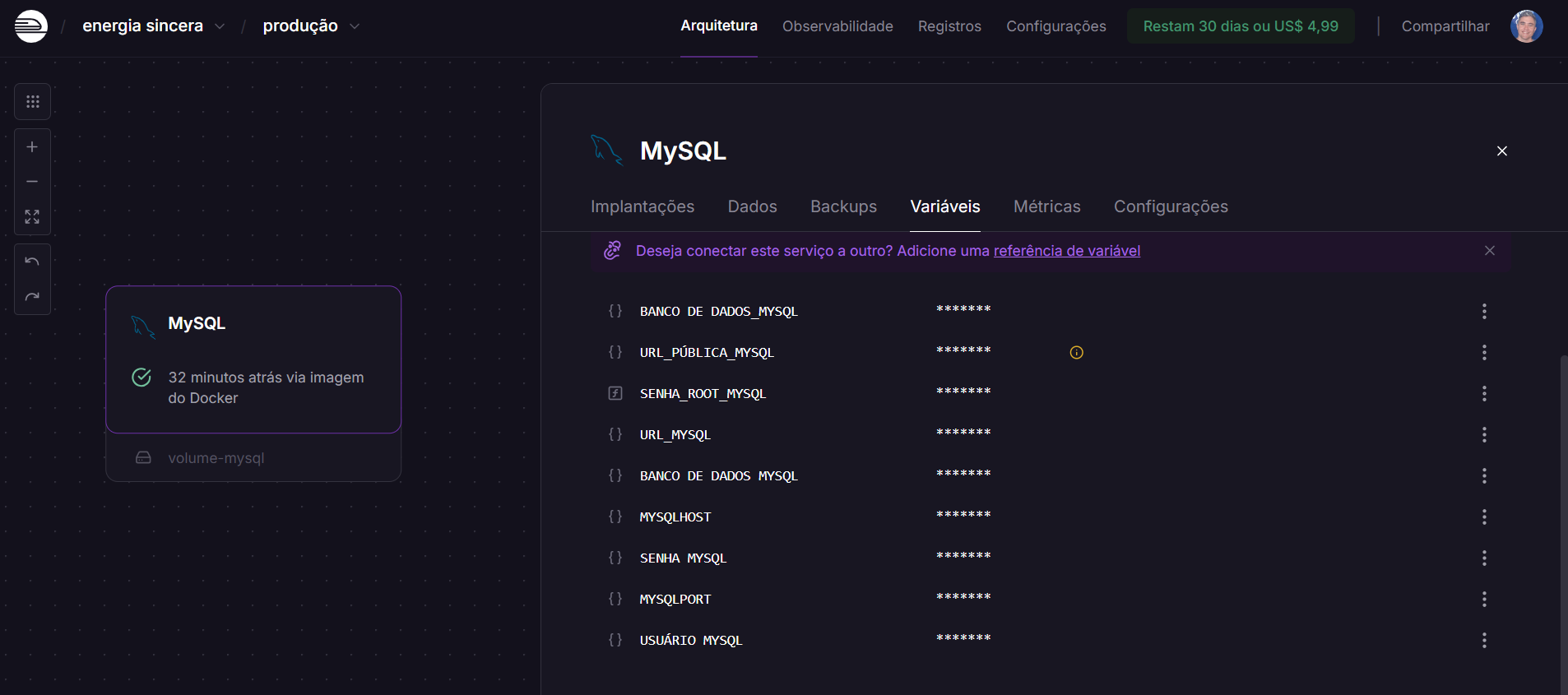The width and height of the screenshot is (1568, 695).
Task: Click the MYSQLPORT variable name
Action: pos(675,600)
